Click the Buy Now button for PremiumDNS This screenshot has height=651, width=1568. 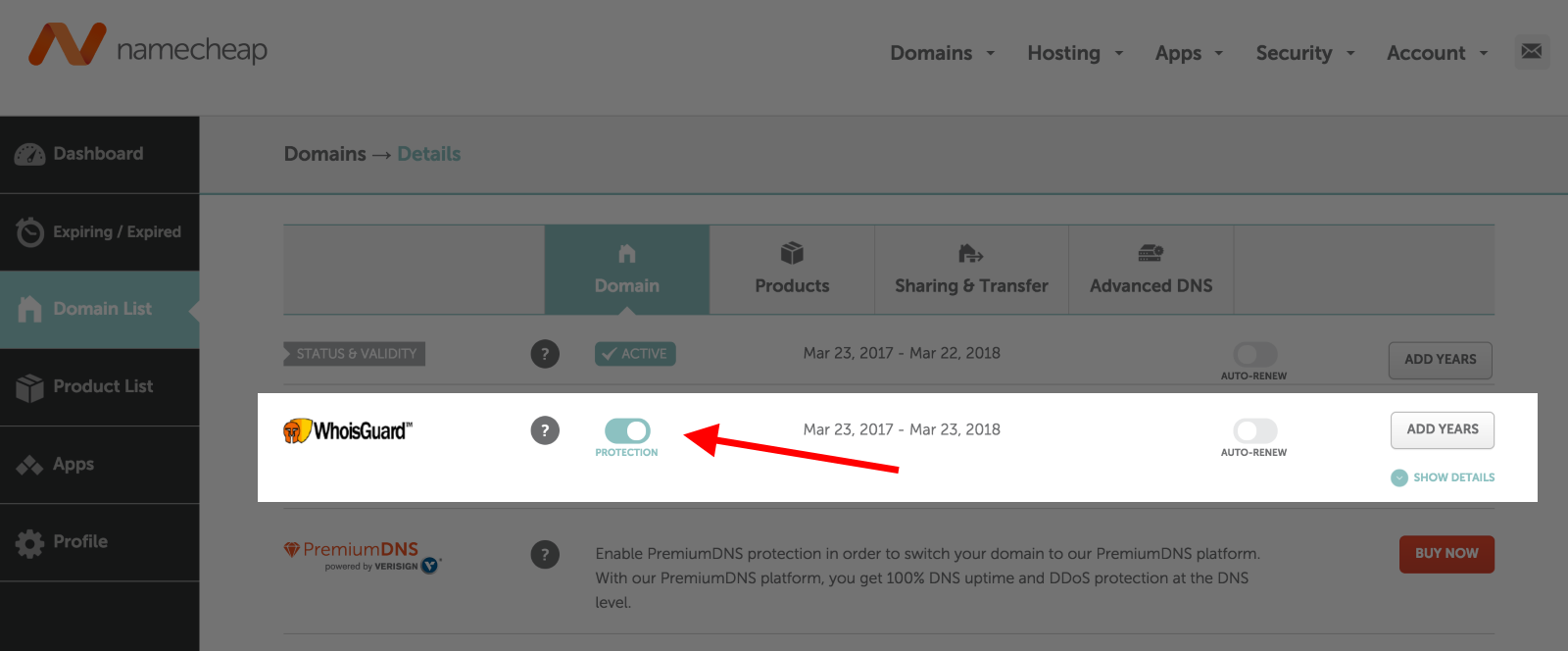(x=1446, y=554)
